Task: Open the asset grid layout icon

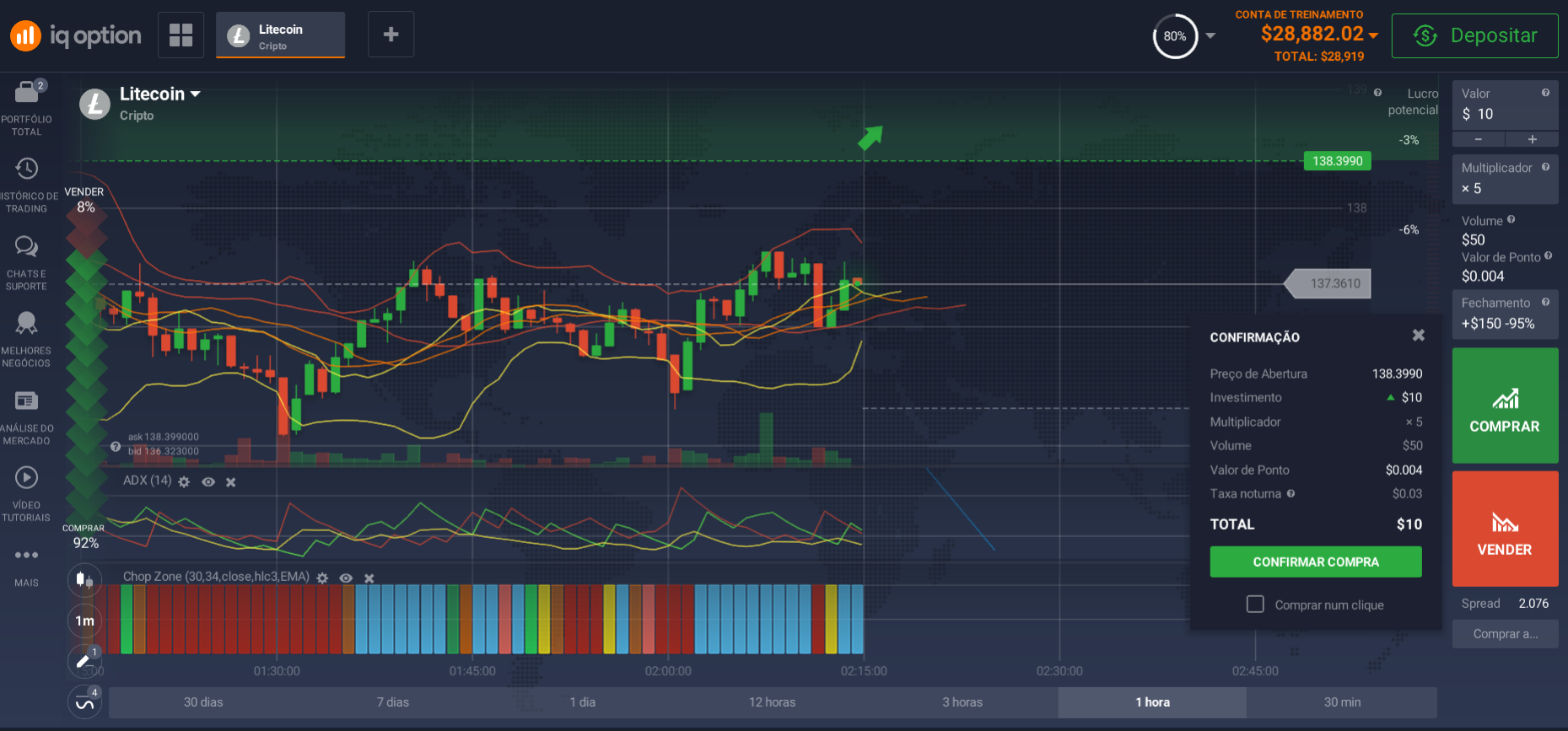Action: click(x=181, y=35)
